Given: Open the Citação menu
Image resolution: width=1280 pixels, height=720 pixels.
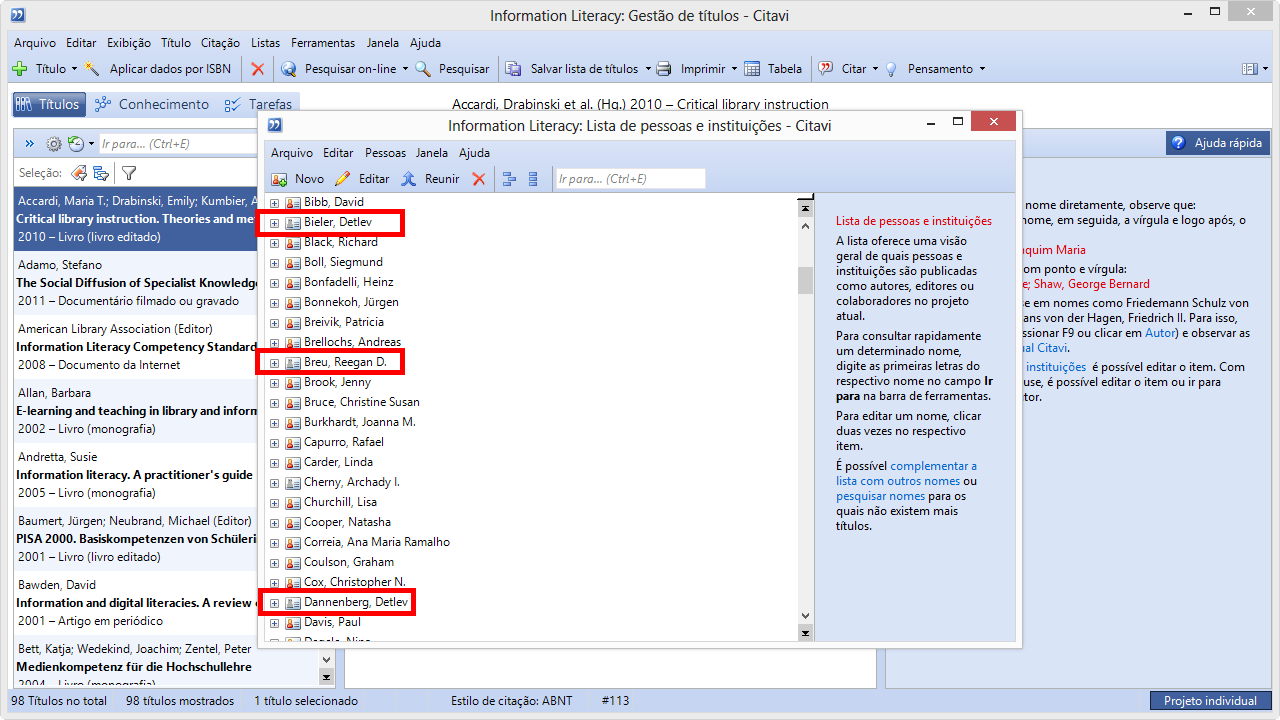Looking at the screenshot, I should click(x=220, y=43).
